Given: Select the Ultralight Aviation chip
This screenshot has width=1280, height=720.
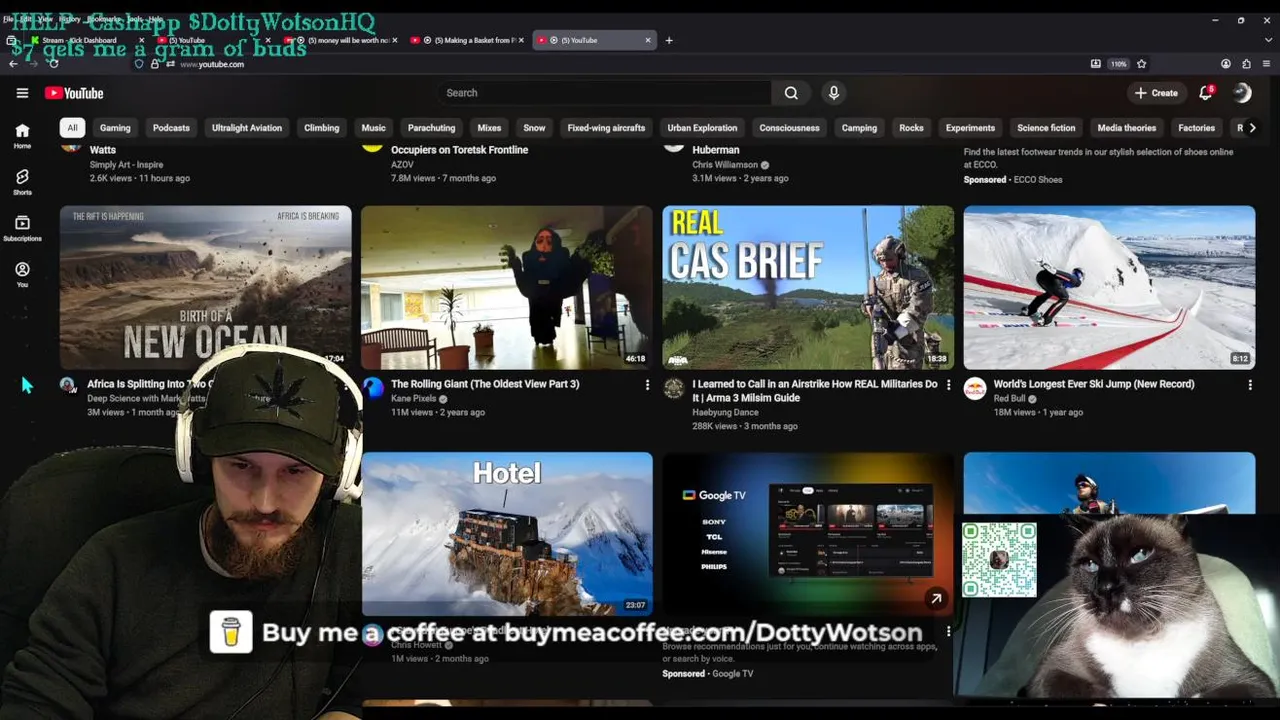Looking at the screenshot, I should coord(247,128).
